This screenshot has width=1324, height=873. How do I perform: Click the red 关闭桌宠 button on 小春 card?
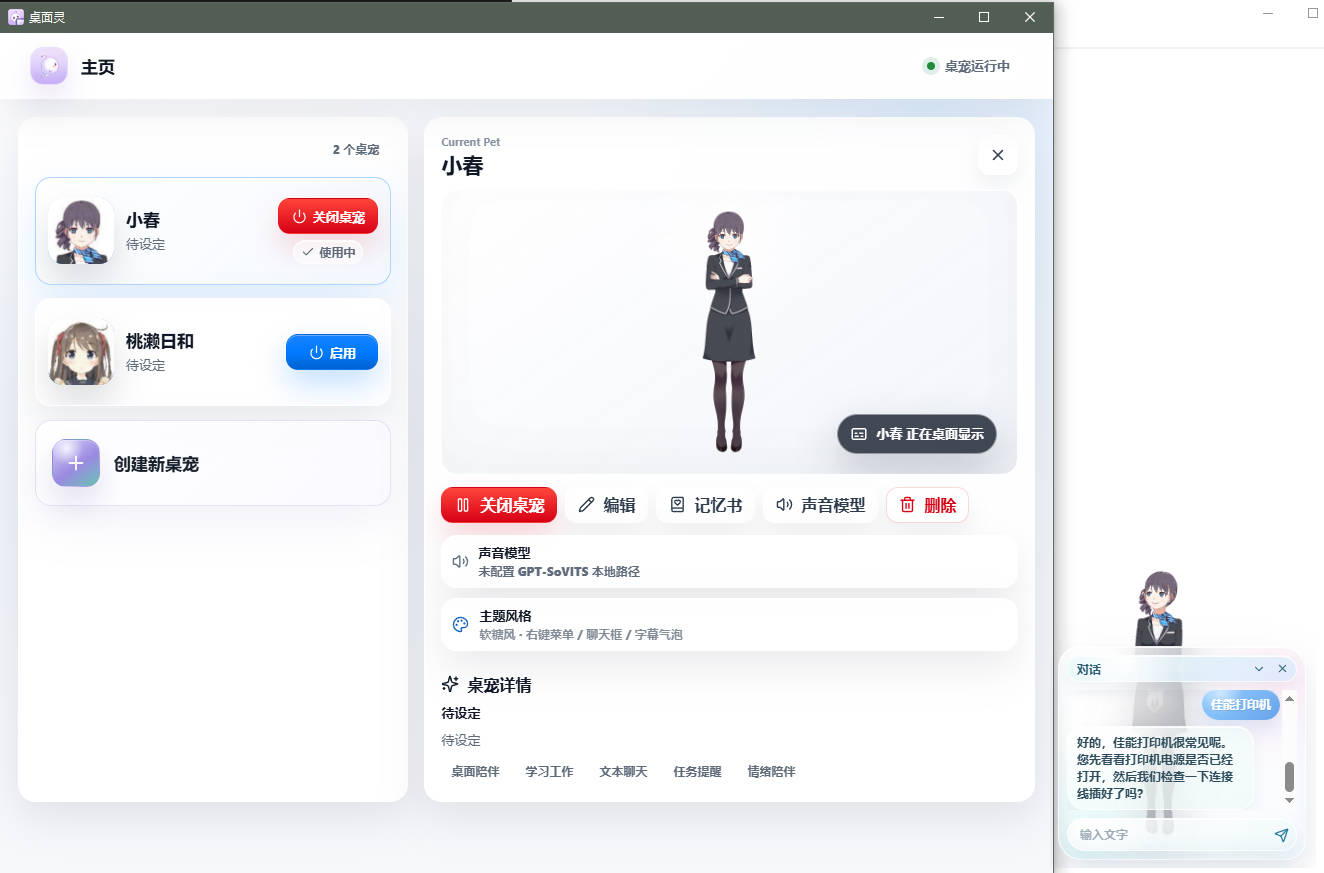[x=328, y=216]
